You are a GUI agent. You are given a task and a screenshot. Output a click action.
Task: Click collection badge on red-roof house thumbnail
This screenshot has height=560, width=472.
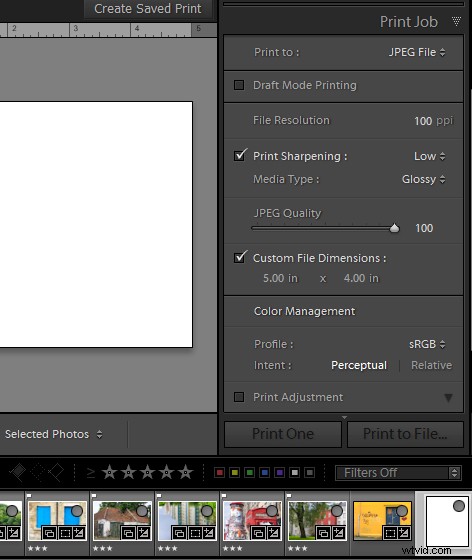coord(128,534)
